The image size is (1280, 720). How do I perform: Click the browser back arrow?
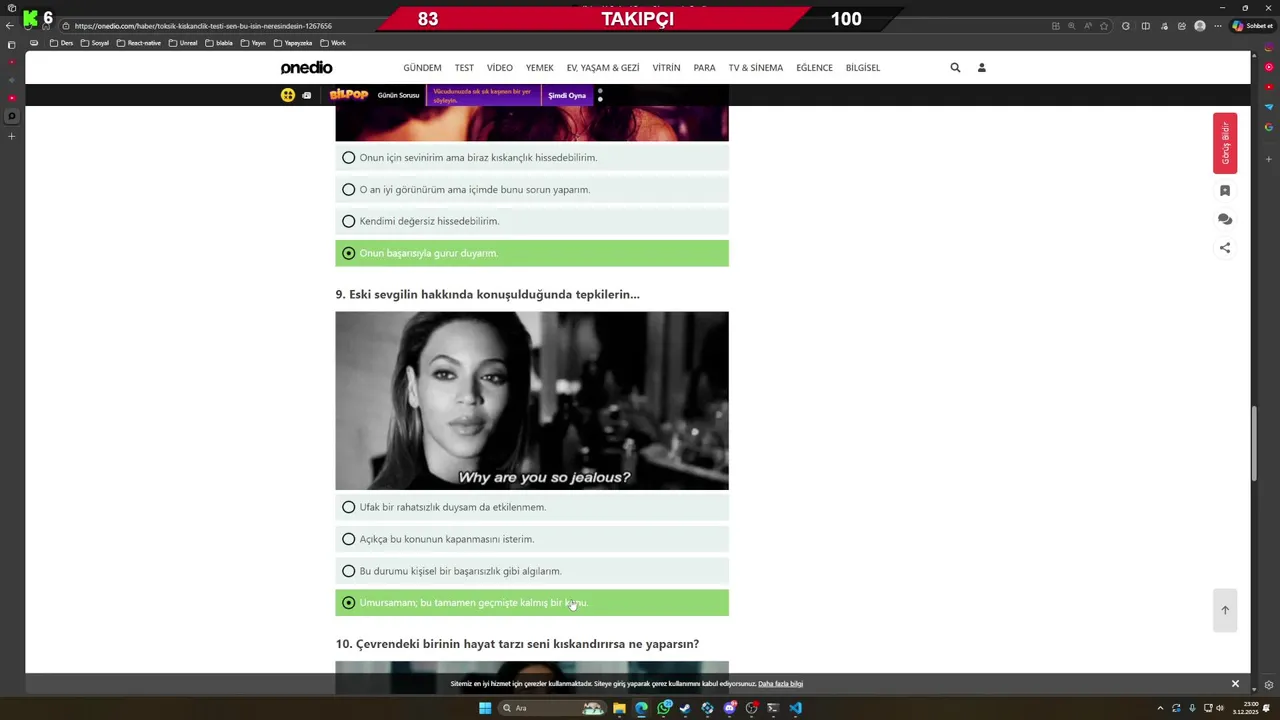(10, 26)
